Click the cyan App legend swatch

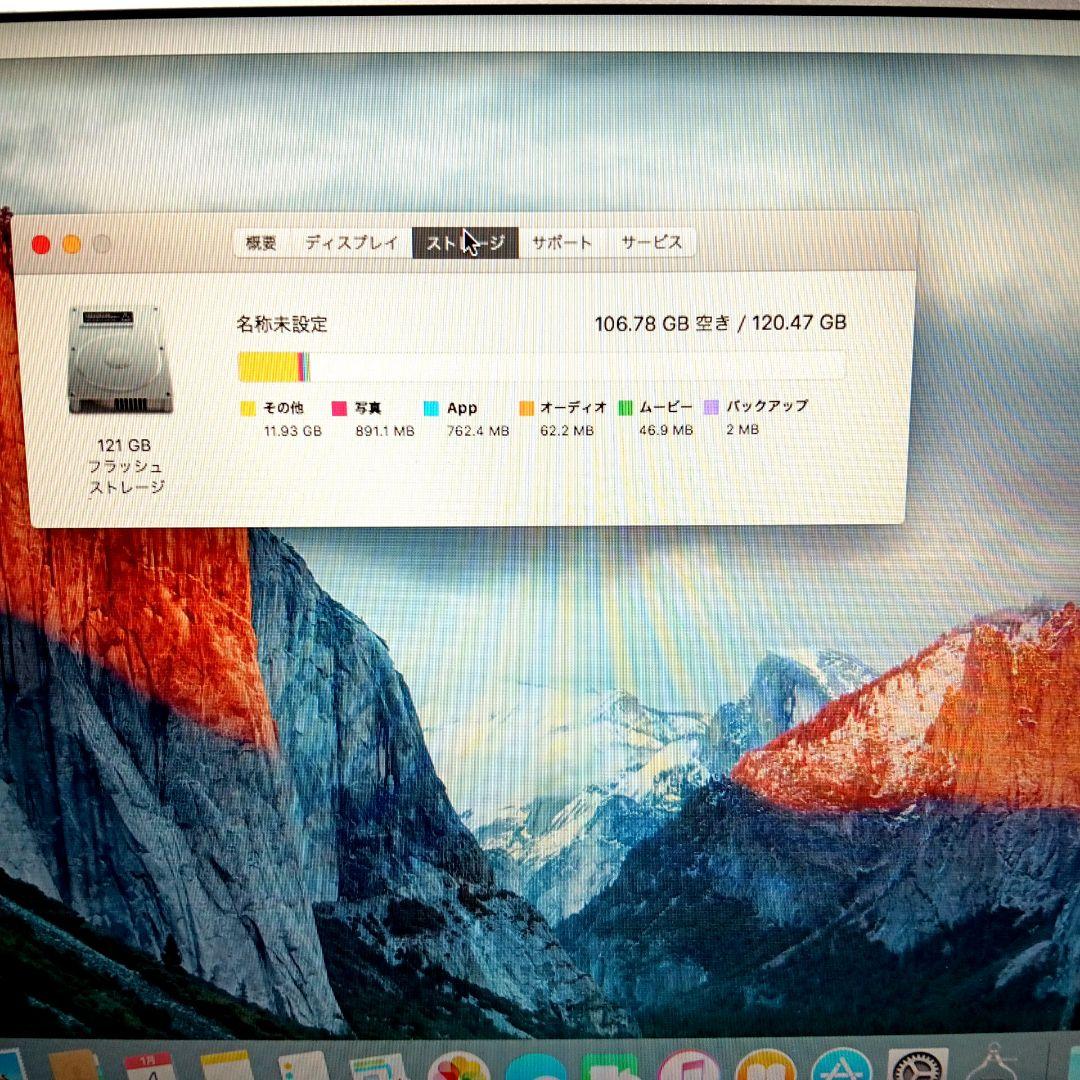click(431, 408)
